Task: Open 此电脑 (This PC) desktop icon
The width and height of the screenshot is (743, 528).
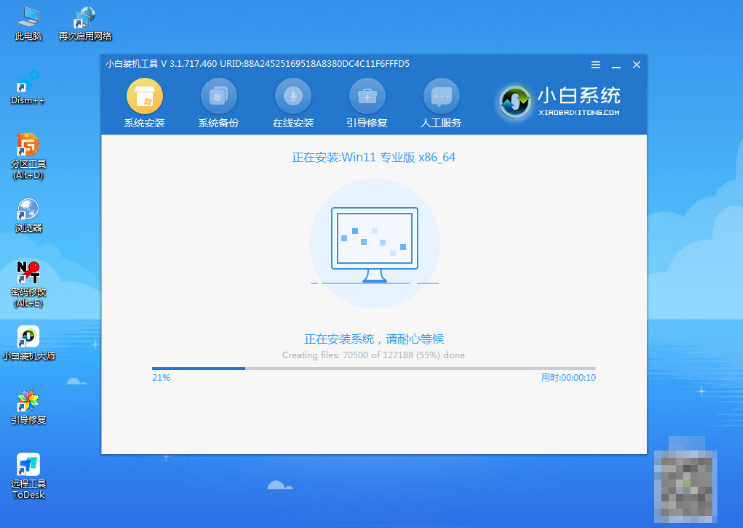Action: tap(28, 22)
